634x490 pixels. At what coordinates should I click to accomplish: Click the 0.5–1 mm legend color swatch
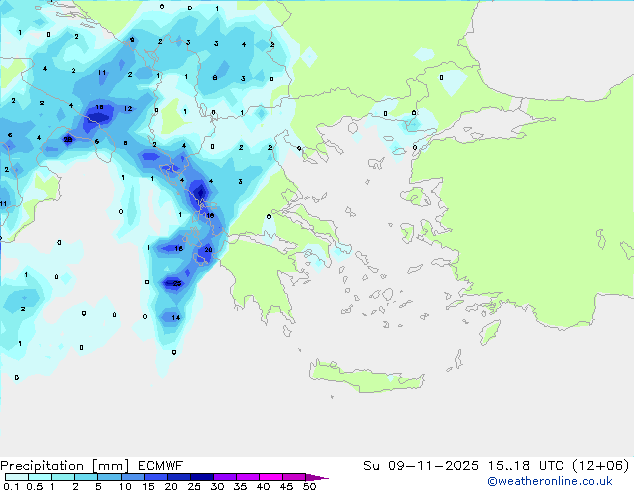click(40, 477)
